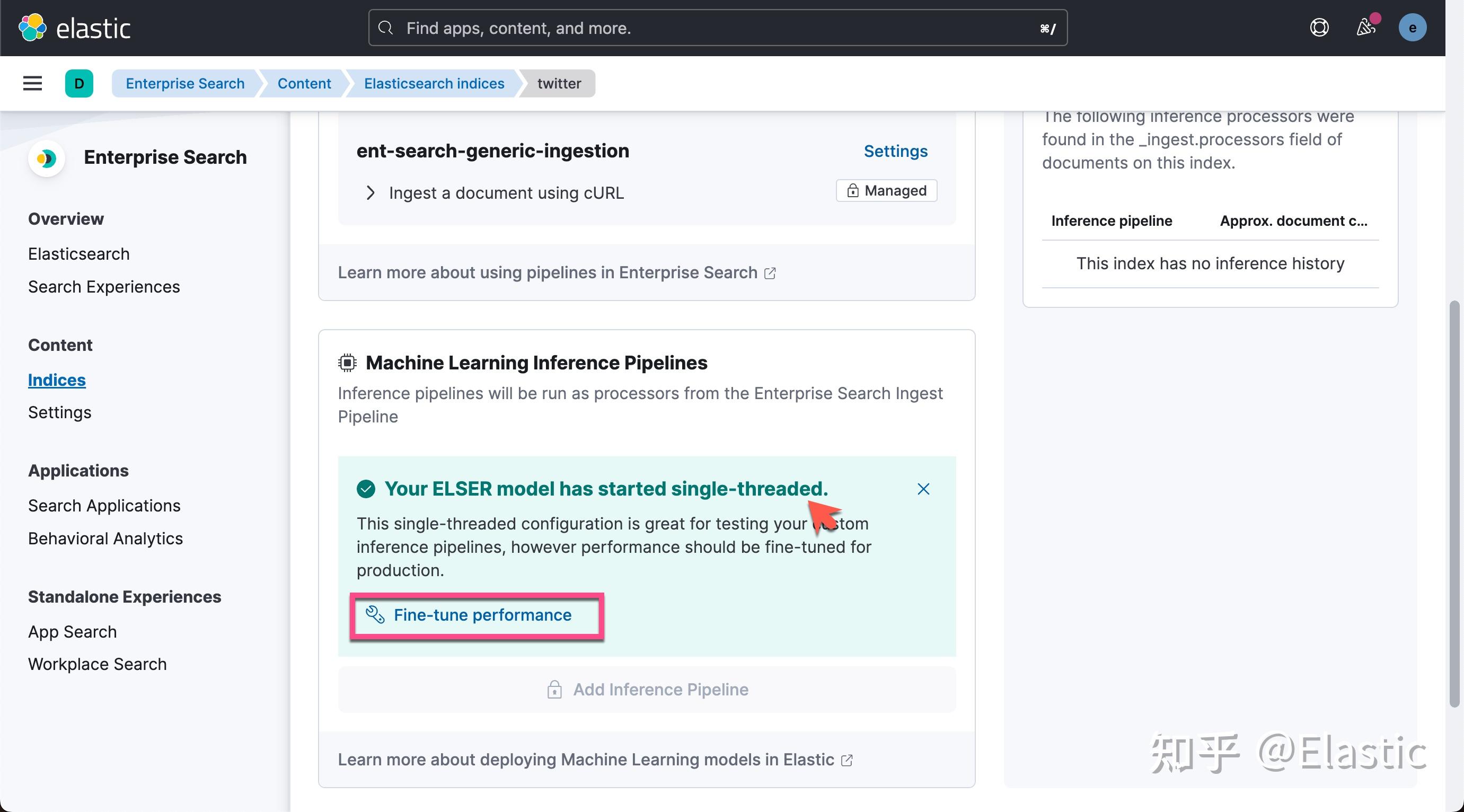The image size is (1464, 812).
Task: Click the Fine-tune performance link
Action: click(x=482, y=615)
